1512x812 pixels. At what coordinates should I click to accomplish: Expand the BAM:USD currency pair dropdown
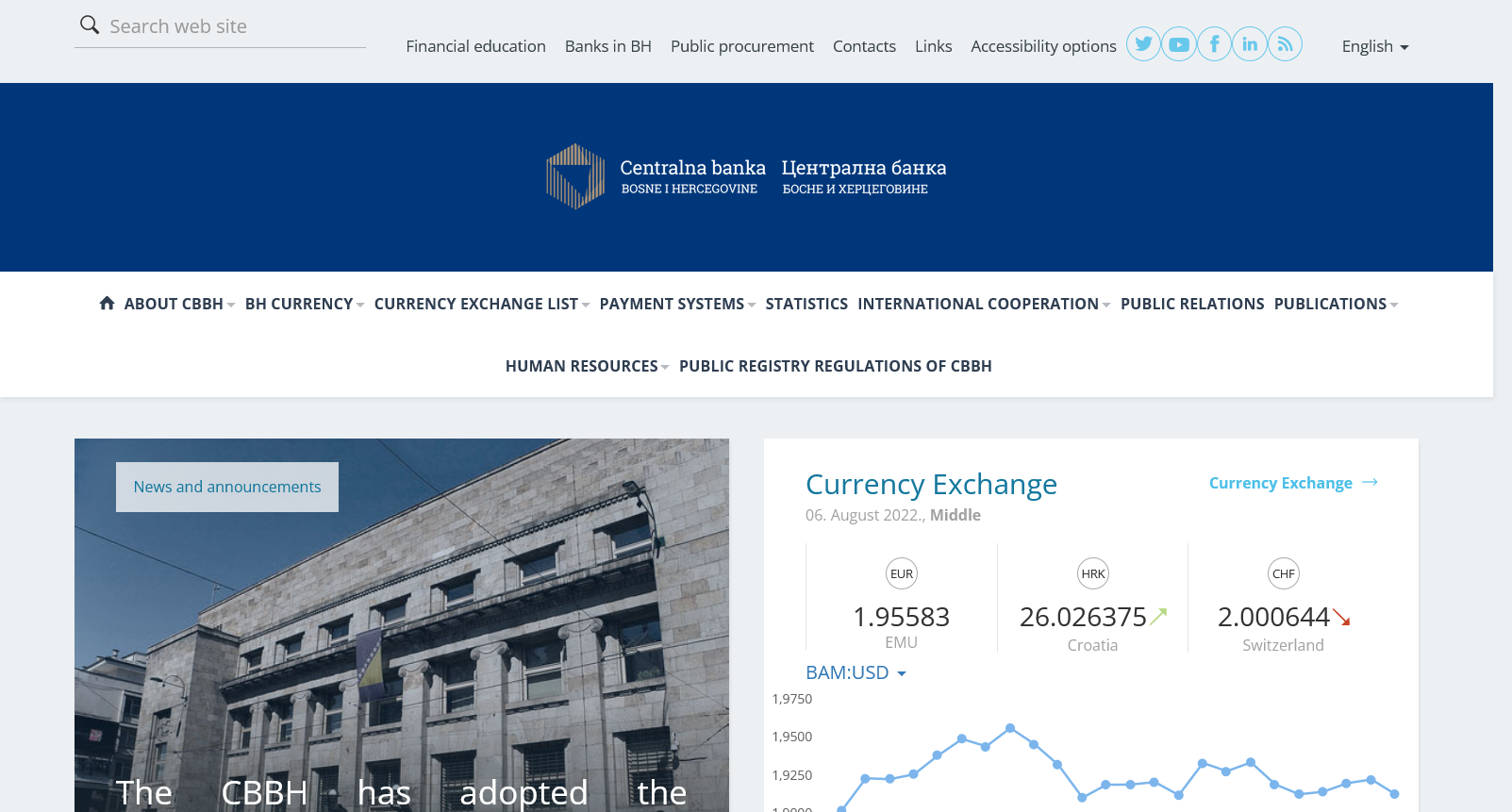pyautogui.click(x=856, y=672)
